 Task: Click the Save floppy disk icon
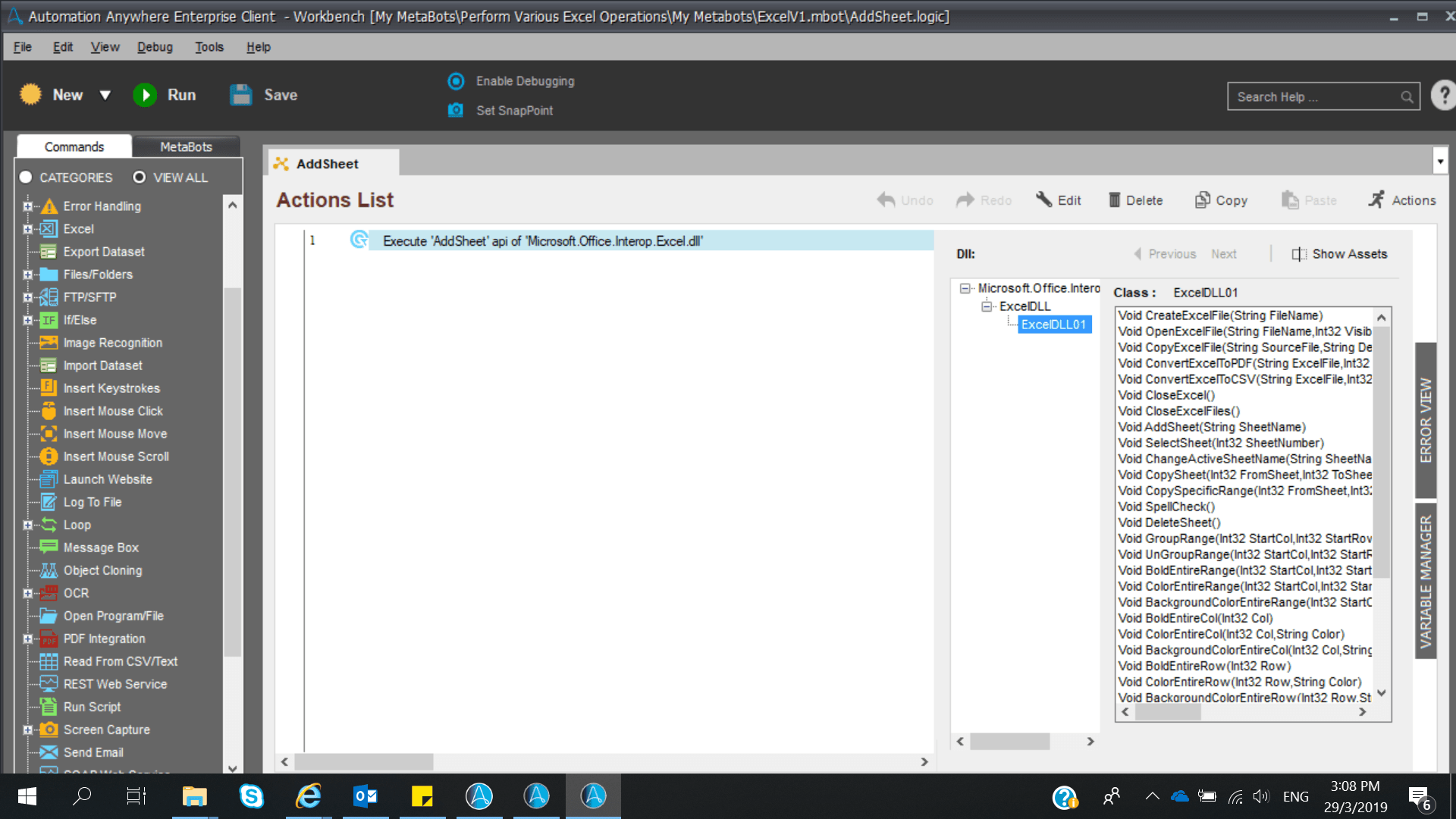pos(241,95)
